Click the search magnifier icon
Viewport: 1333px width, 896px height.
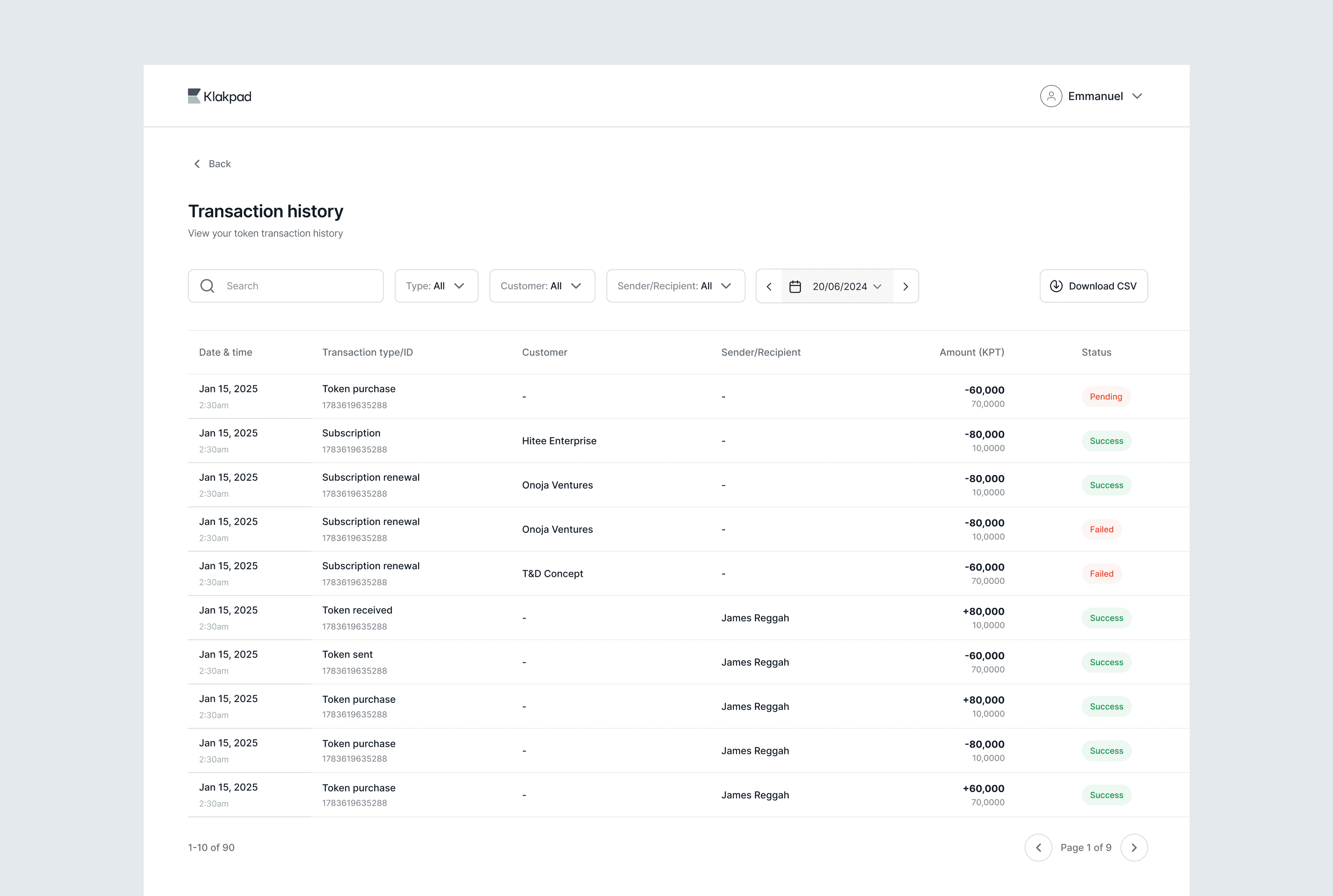pyautogui.click(x=207, y=286)
